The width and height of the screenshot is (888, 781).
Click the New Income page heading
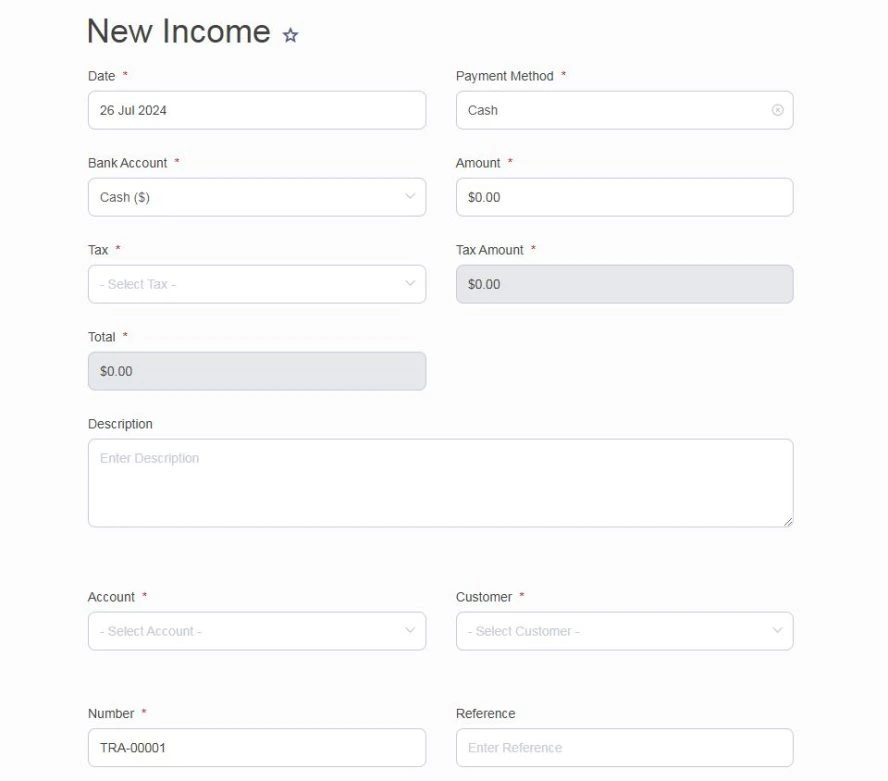point(179,31)
